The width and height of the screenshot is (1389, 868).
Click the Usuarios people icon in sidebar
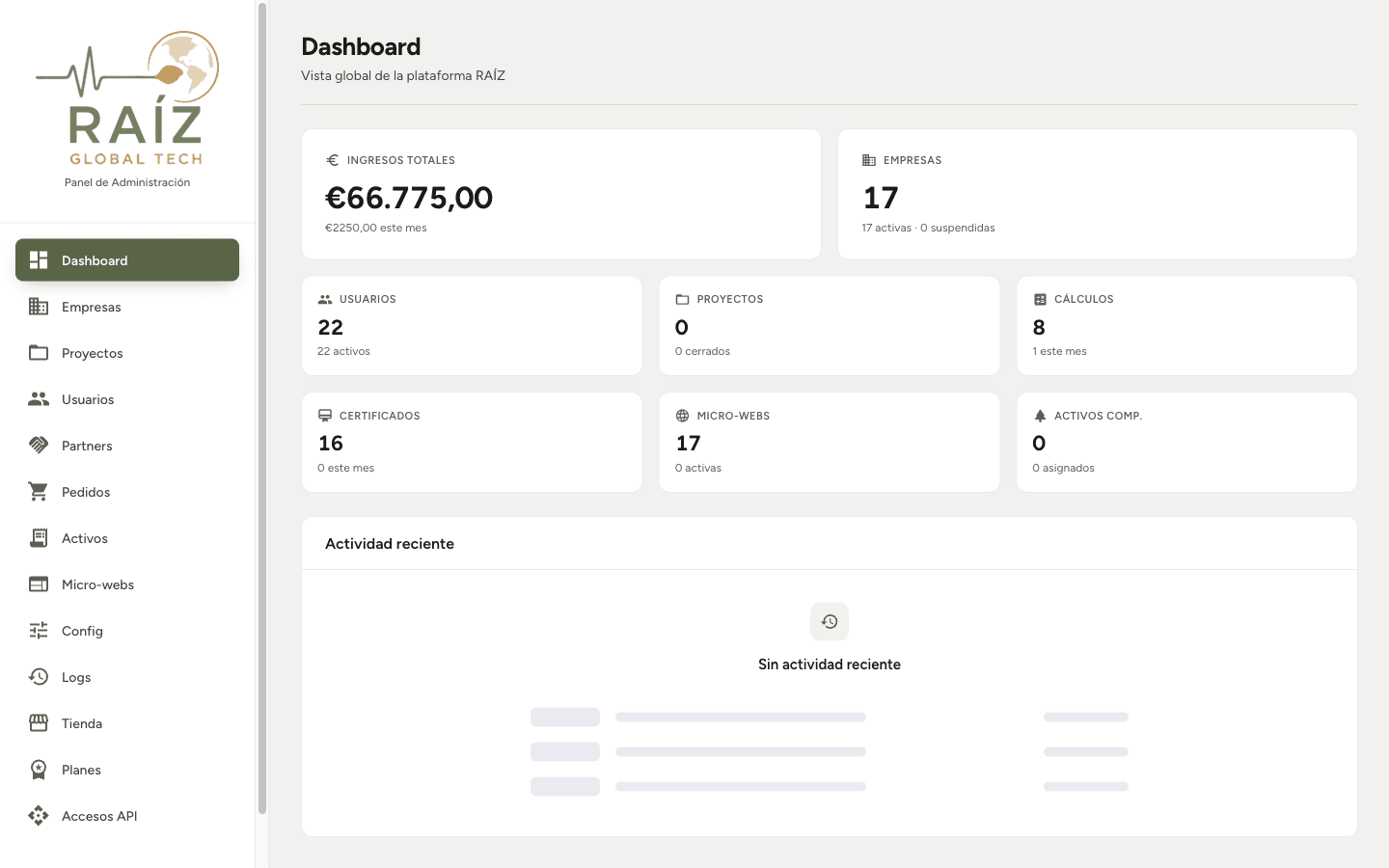tap(39, 399)
